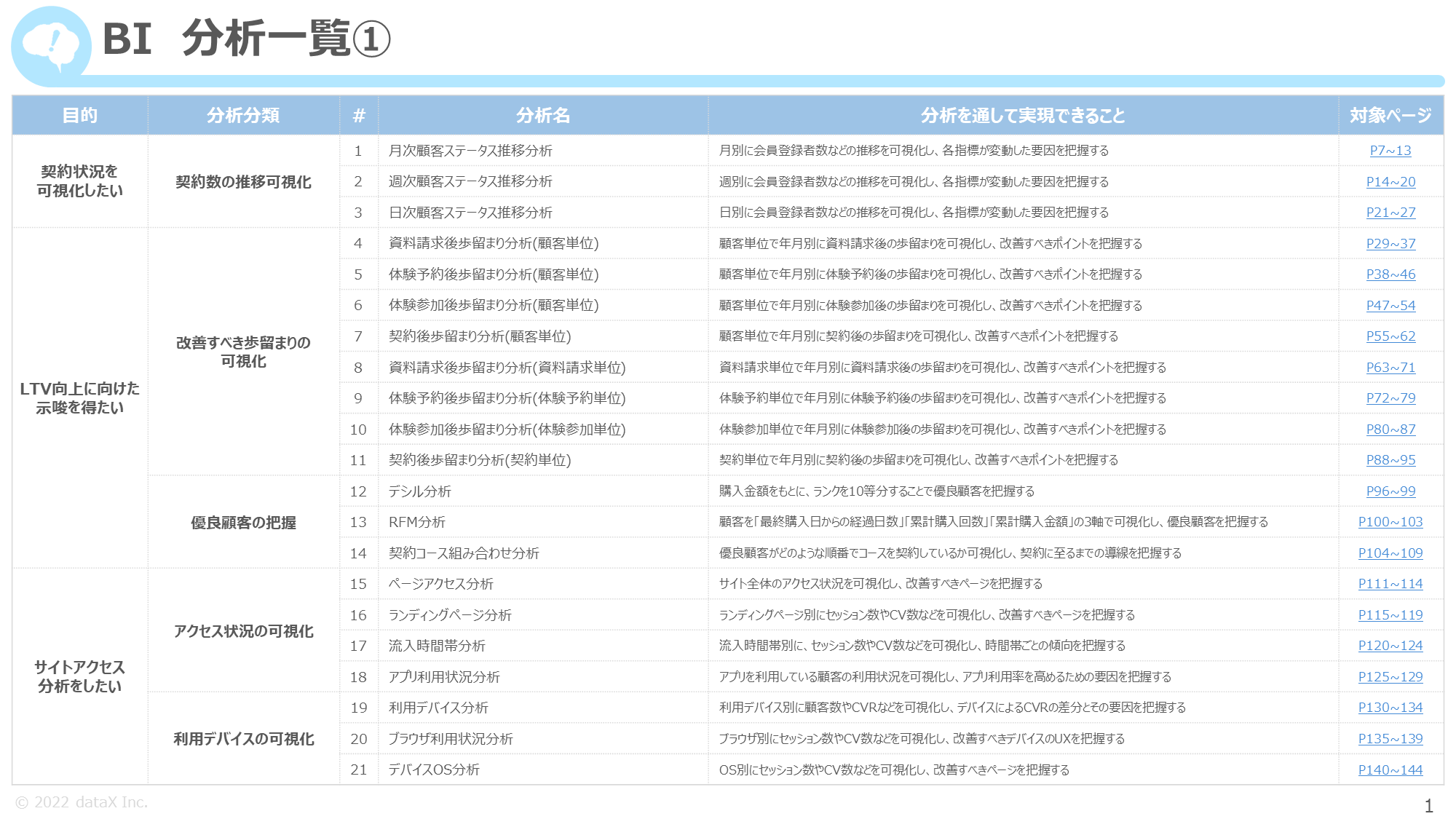Follow the P80~87 page link
The image size is (1456, 819).
pos(1390,430)
